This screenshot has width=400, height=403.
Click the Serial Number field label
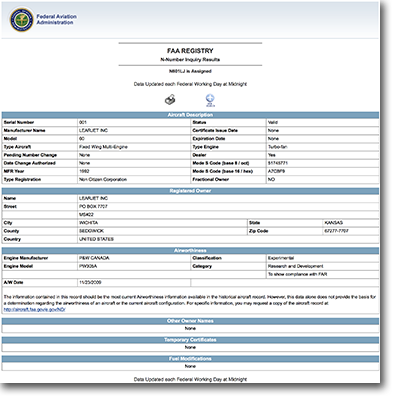pyautogui.click(x=19, y=123)
